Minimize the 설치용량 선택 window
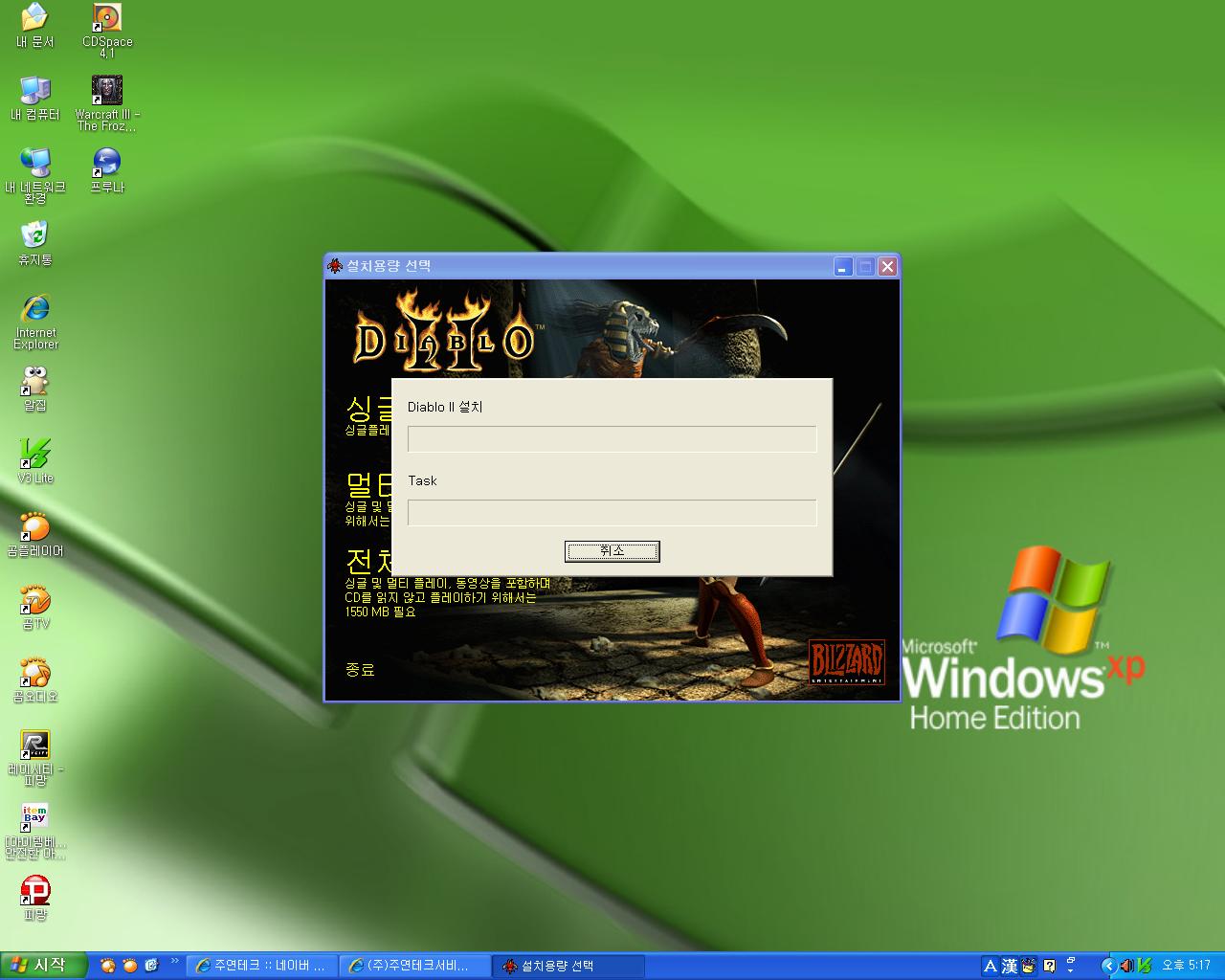The image size is (1225, 980). click(843, 266)
